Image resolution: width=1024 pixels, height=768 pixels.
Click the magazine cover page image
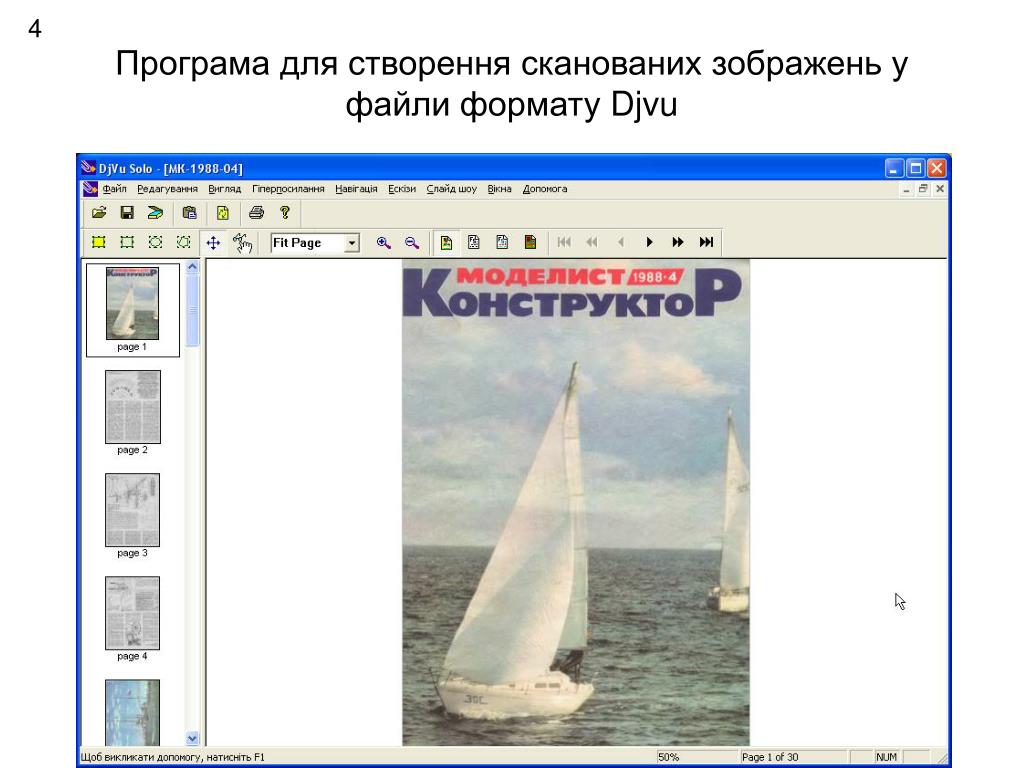[575, 502]
